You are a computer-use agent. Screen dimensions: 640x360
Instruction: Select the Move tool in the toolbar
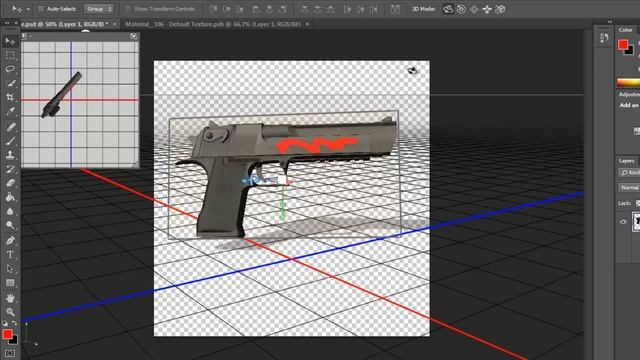[x=10, y=41]
